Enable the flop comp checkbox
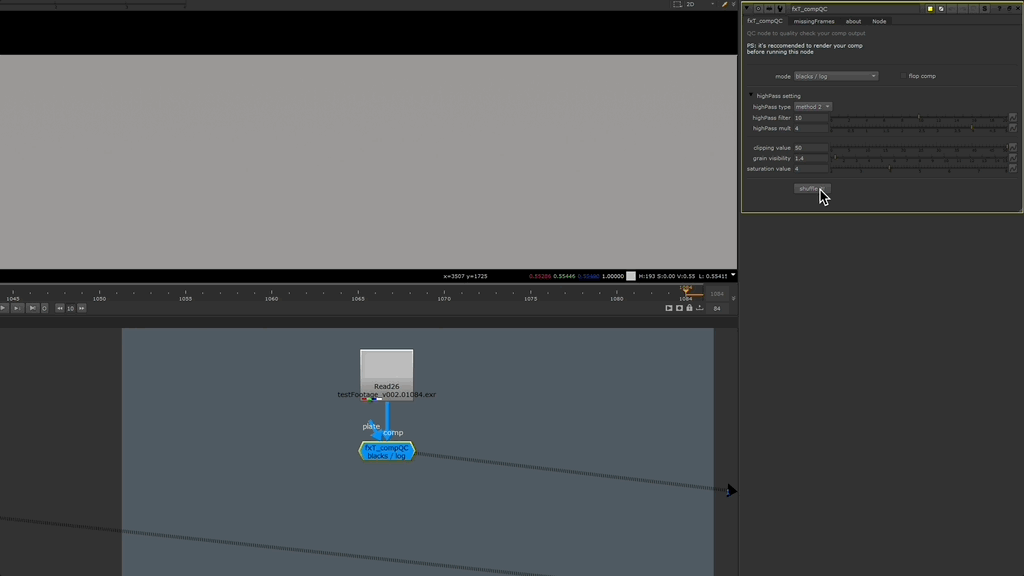This screenshot has width=1024, height=576. coord(903,76)
